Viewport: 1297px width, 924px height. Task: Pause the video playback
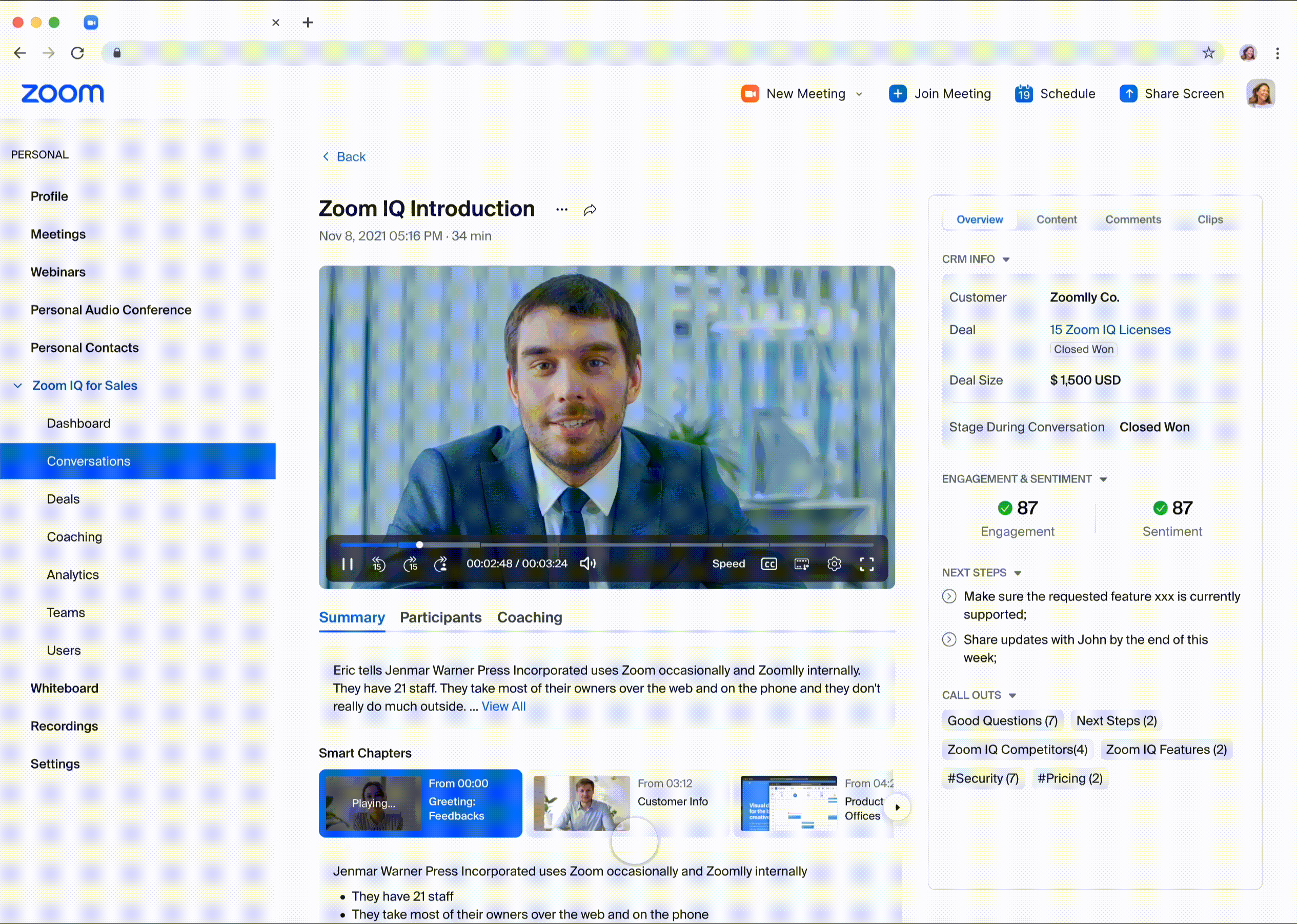point(347,564)
